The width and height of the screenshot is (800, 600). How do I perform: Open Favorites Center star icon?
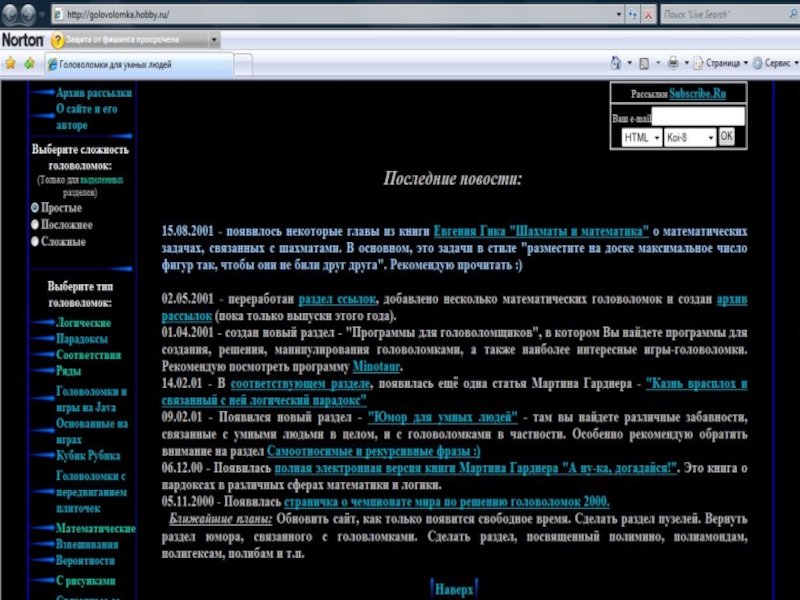(x=10, y=63)
